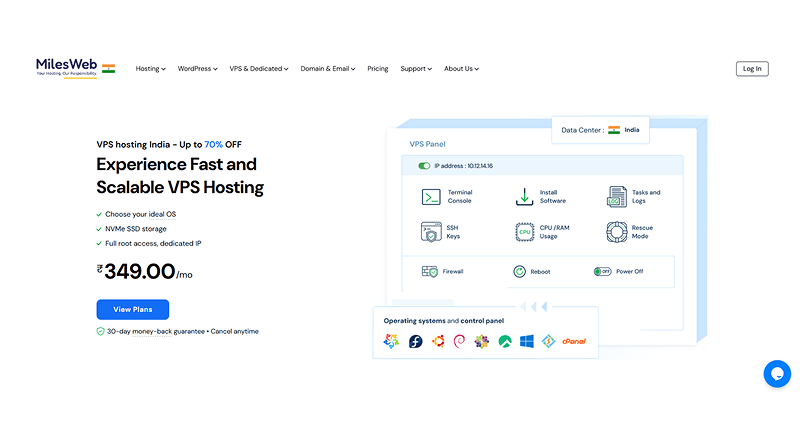Click the India flag beside the logo

(108, 68)
